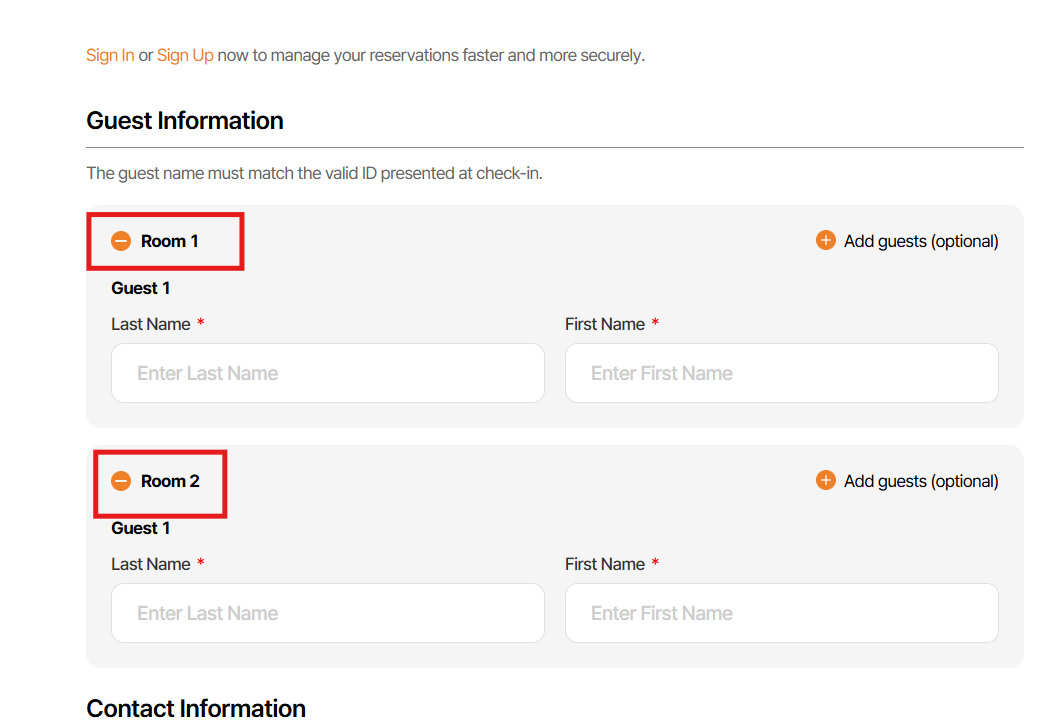
Task: Click the Room 1 section title text
Action: click(x=170, y=241)
